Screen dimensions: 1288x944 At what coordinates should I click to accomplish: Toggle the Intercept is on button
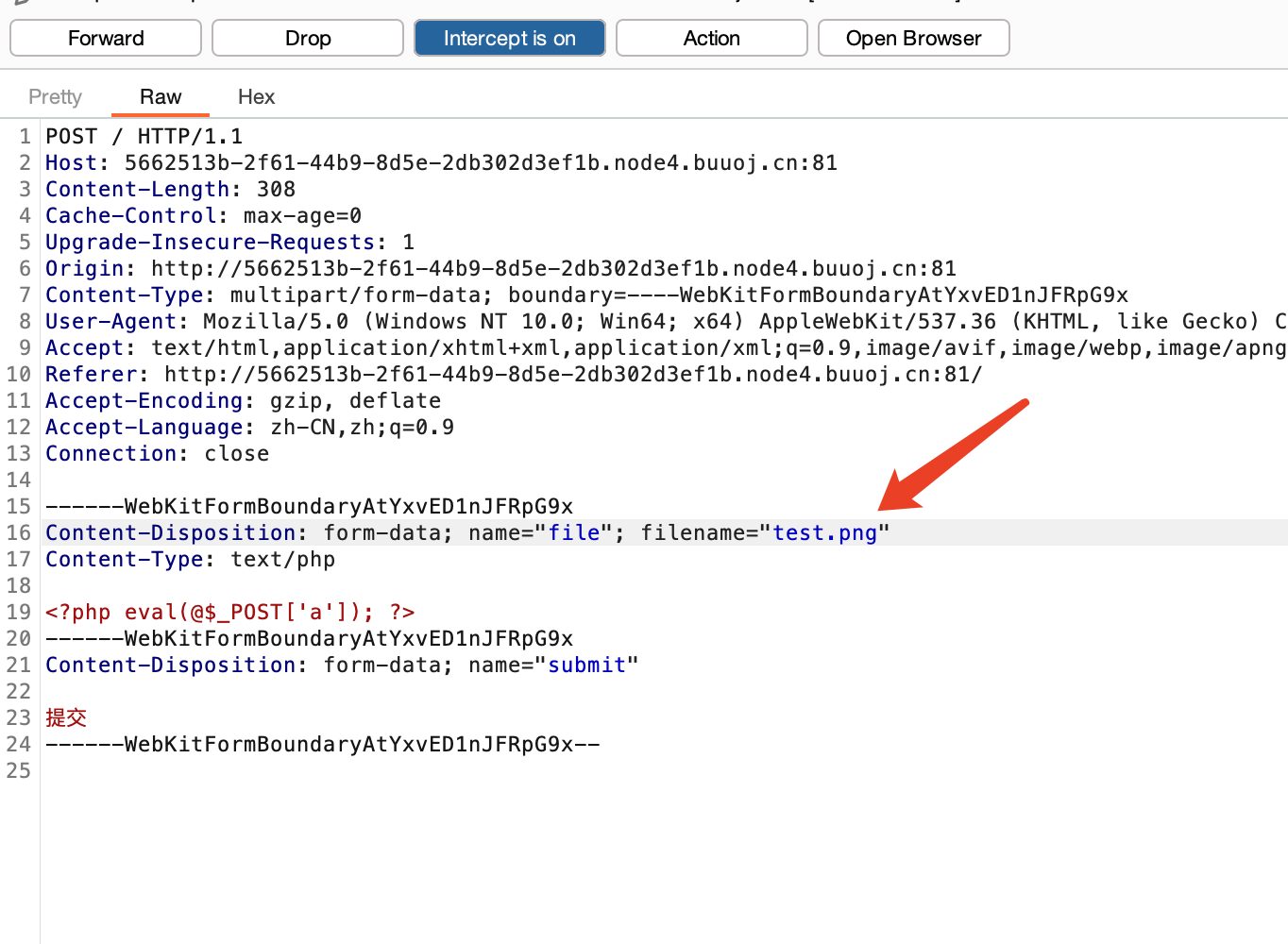coord(510,38)
